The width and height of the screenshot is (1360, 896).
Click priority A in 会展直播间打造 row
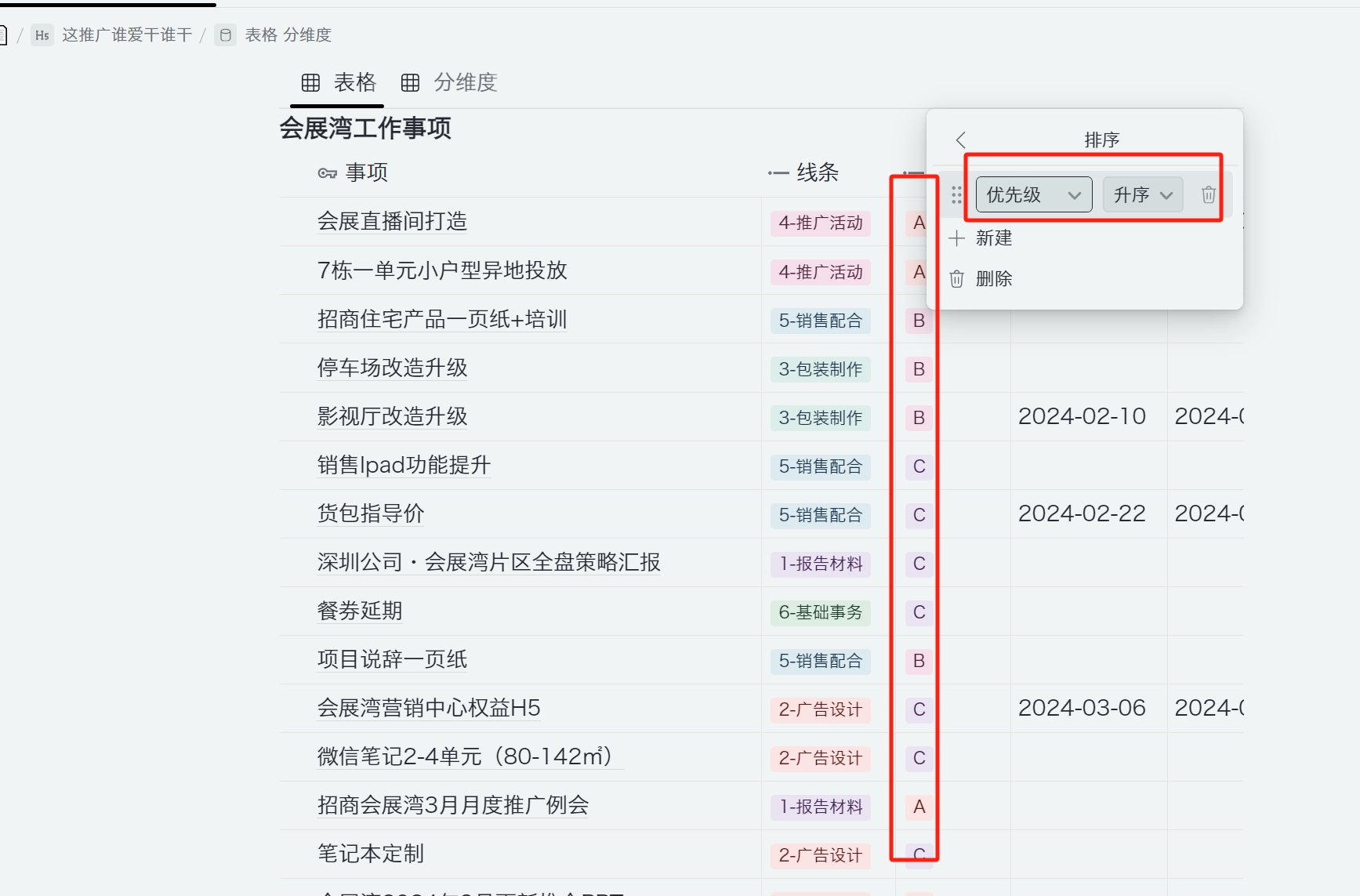pos(919,223)
